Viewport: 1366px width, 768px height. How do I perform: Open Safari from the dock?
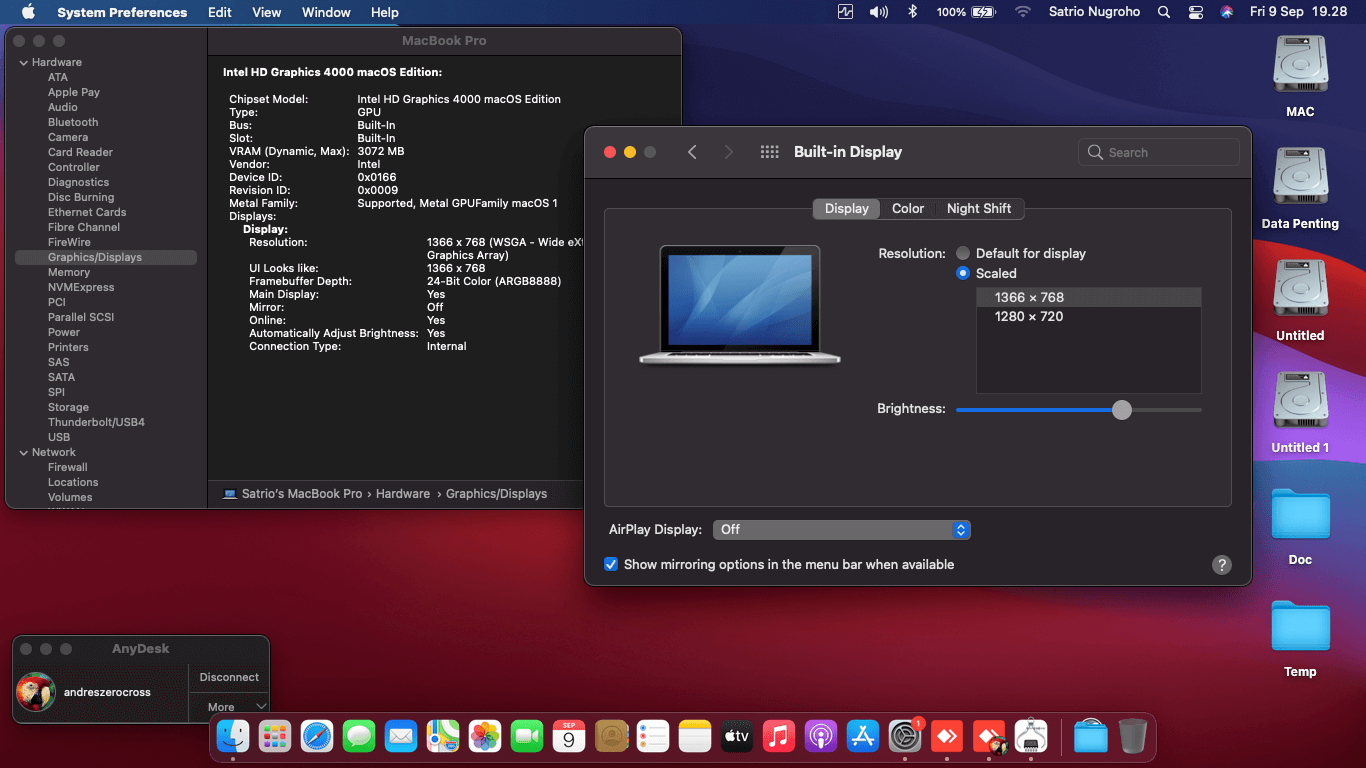[317, 737]
